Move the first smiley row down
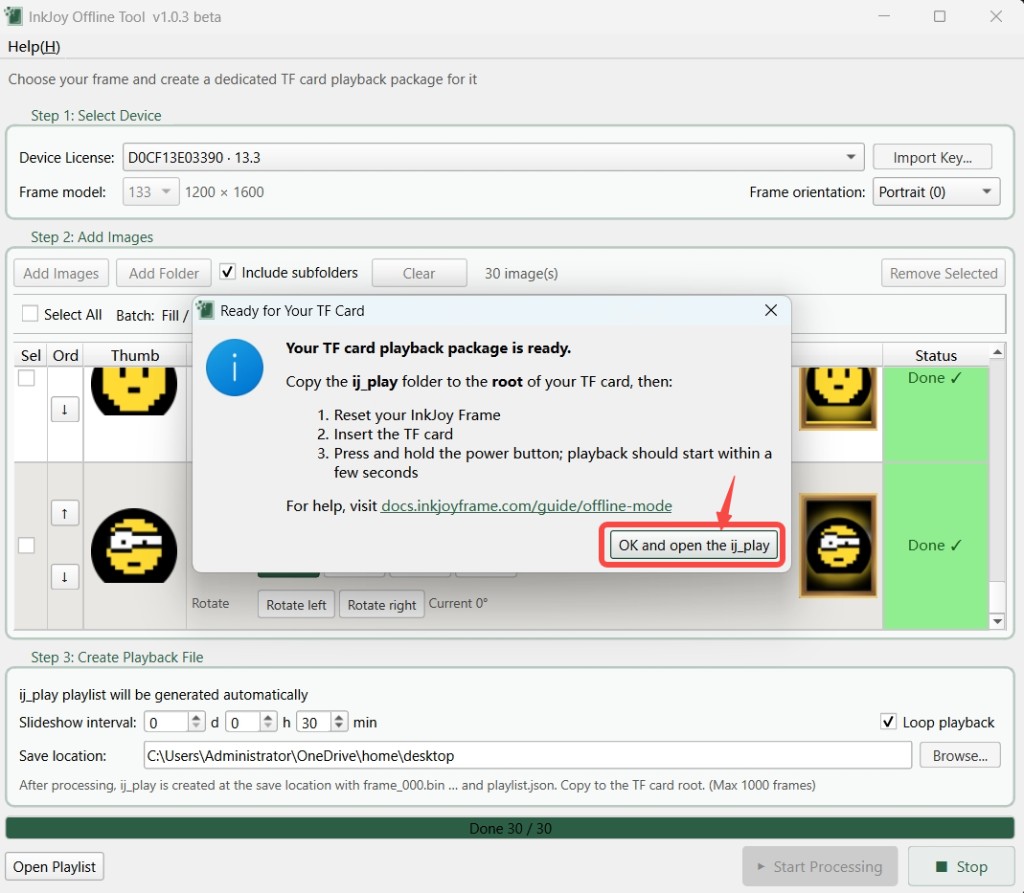This screenshot has width=1024, height=893. 65,410
